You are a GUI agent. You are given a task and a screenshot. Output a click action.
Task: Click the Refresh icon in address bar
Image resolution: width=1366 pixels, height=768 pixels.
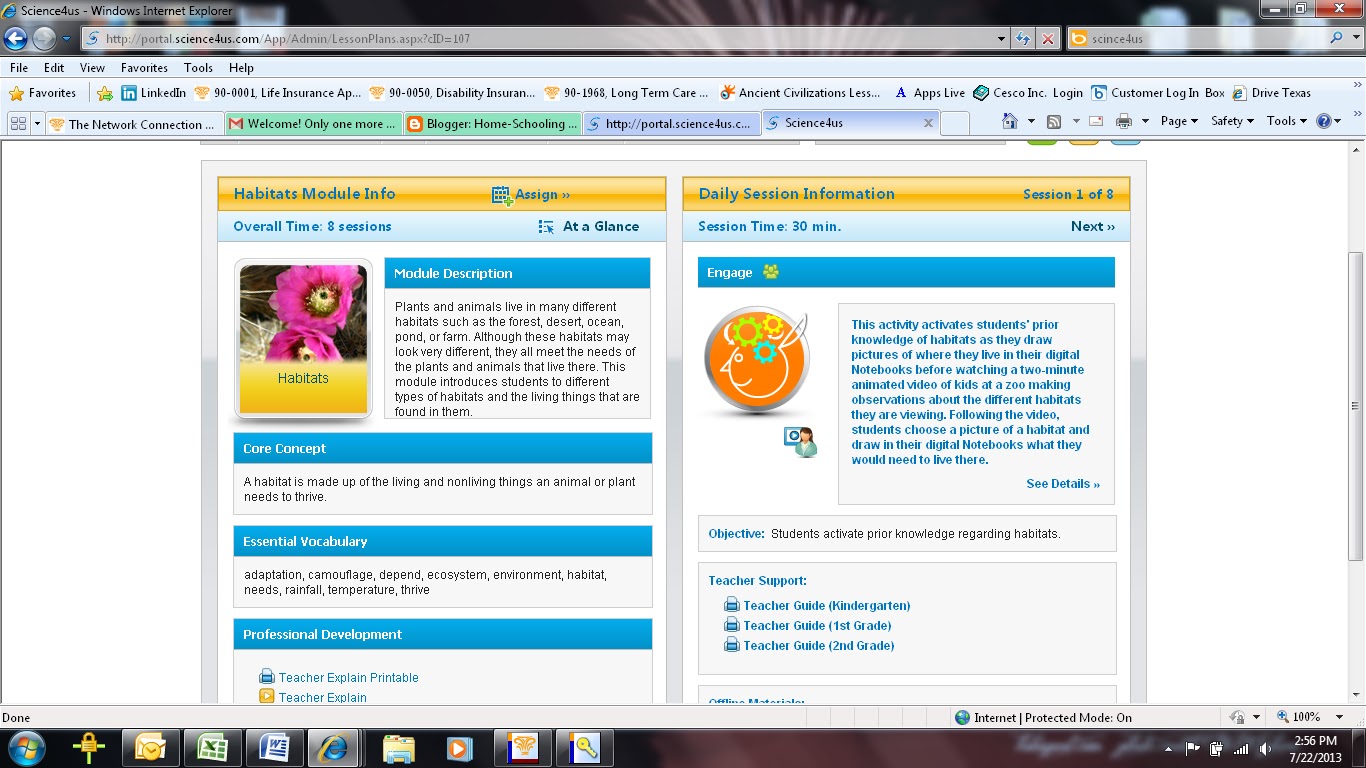tap(1023, 39)
